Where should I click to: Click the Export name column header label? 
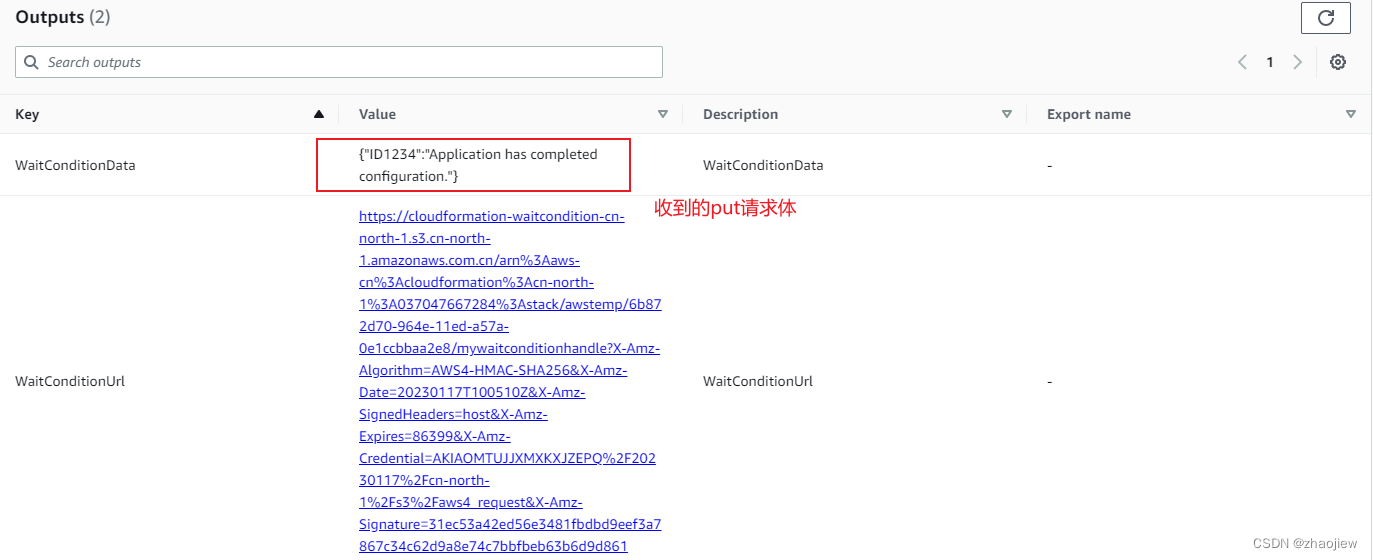(x=1089, y=114)
